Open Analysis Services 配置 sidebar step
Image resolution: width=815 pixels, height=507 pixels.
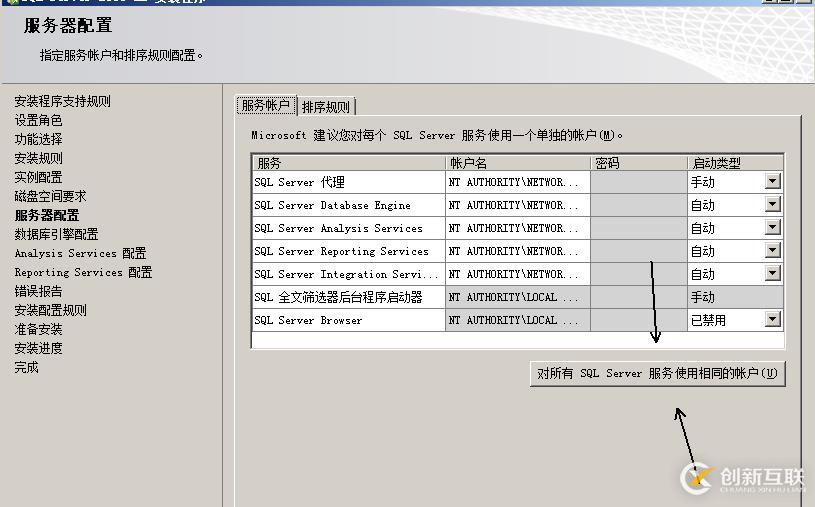point(81,253)
